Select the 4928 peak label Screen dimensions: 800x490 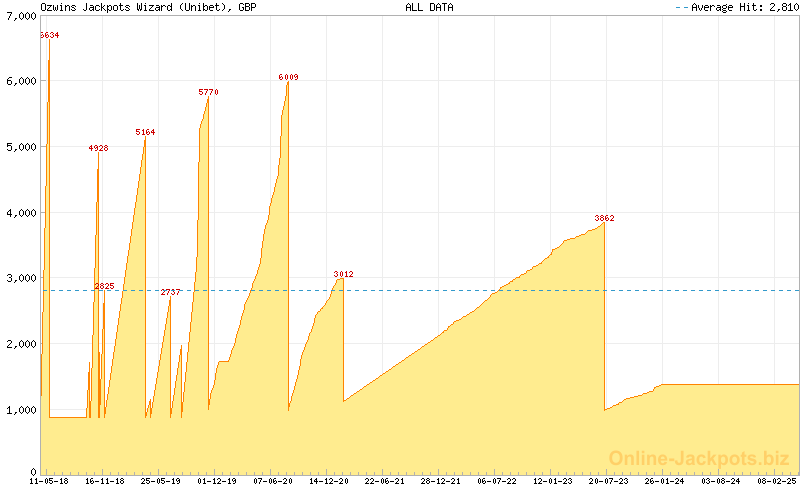coord(98,148)
